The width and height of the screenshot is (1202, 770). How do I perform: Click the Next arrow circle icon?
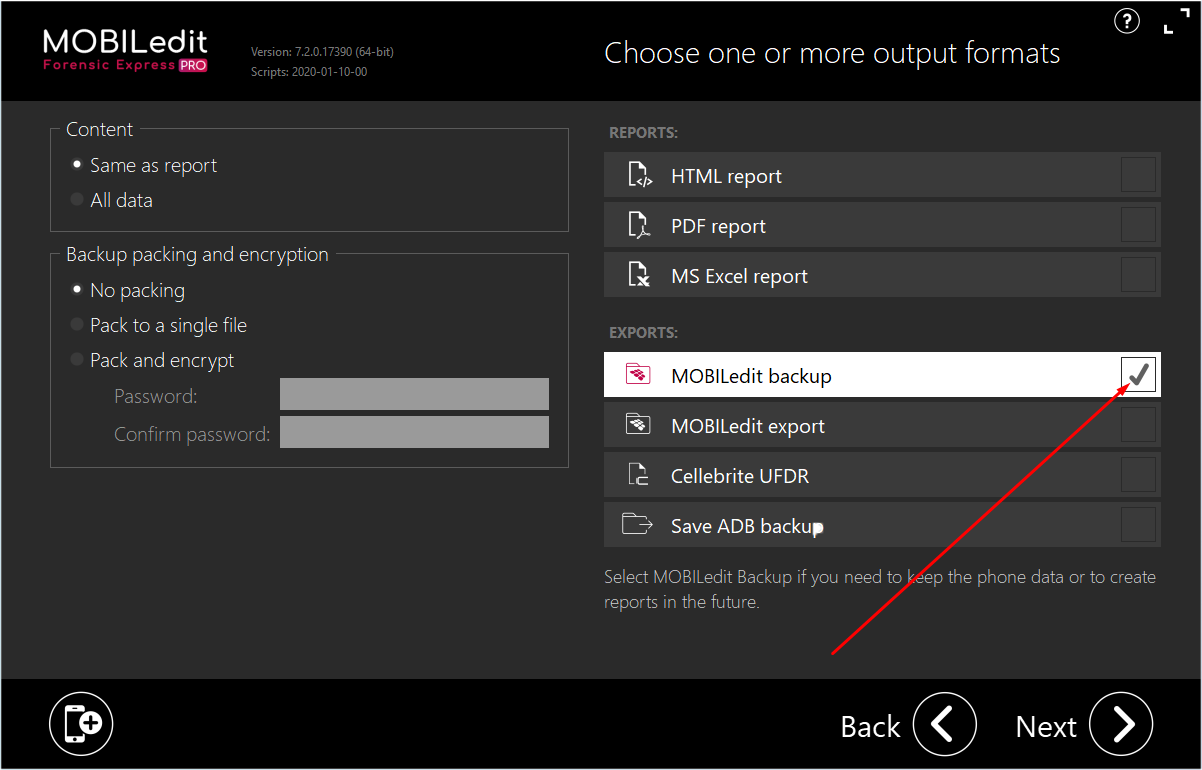click(1121, 724)
